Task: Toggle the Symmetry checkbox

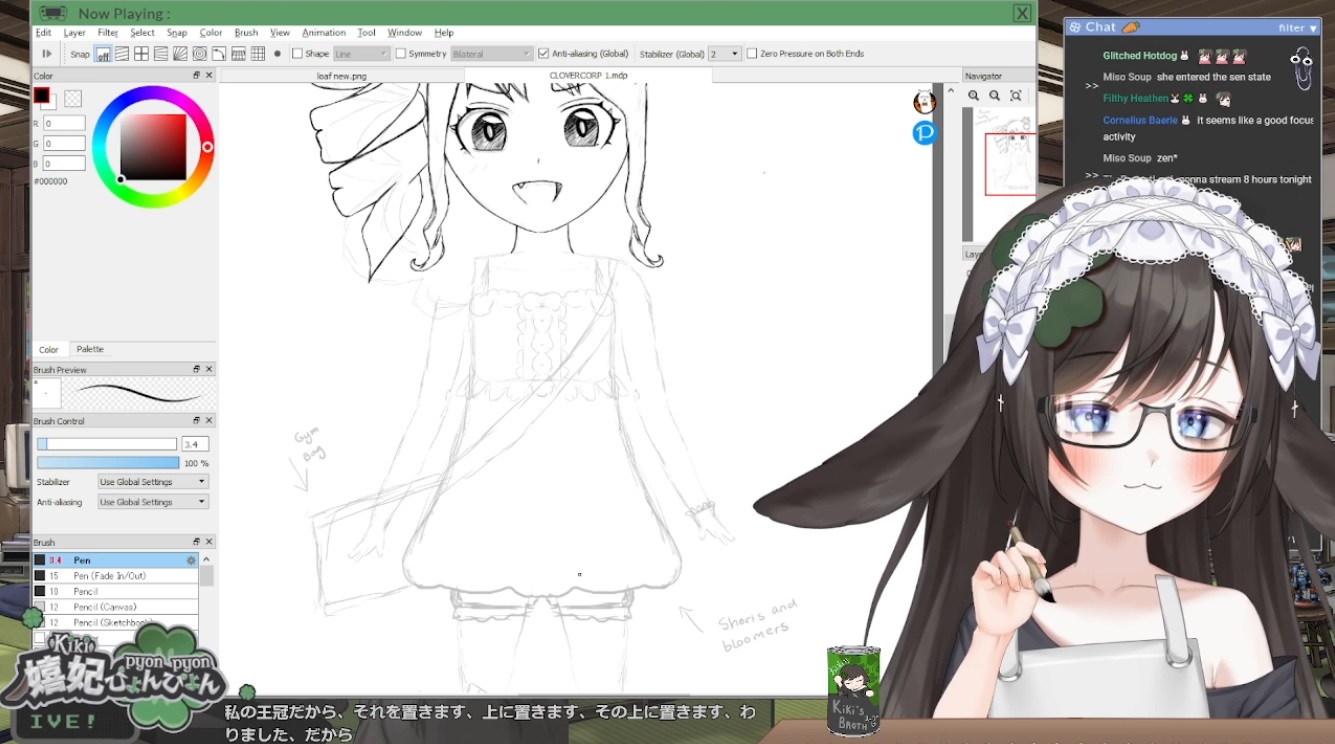Action: click(401, 54)
